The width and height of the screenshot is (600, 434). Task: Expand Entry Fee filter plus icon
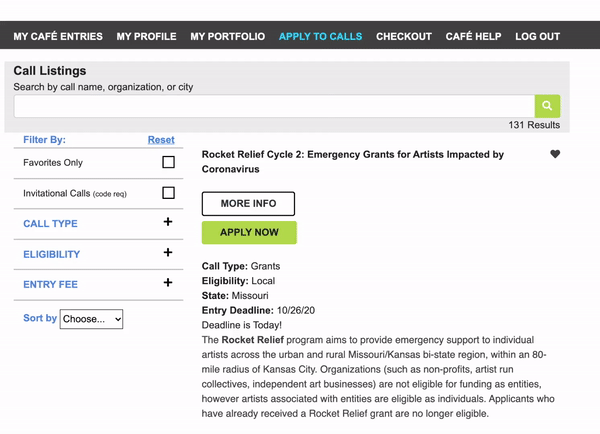tap(168, 283)
